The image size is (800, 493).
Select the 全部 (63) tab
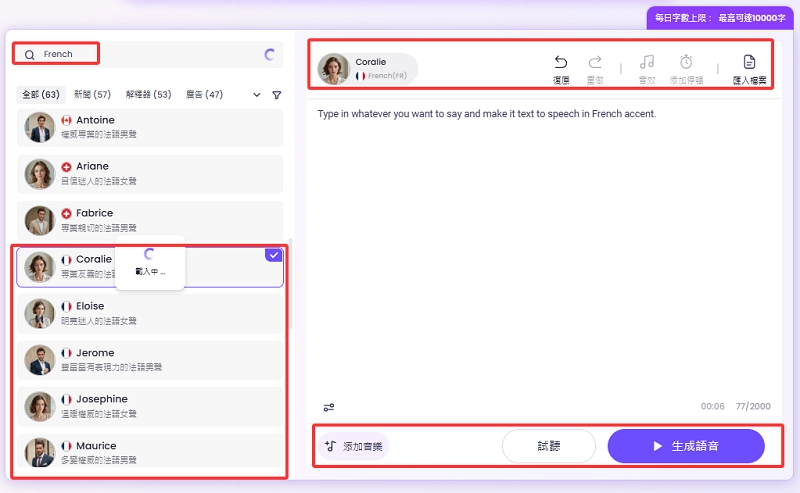[x=41, y=94]
